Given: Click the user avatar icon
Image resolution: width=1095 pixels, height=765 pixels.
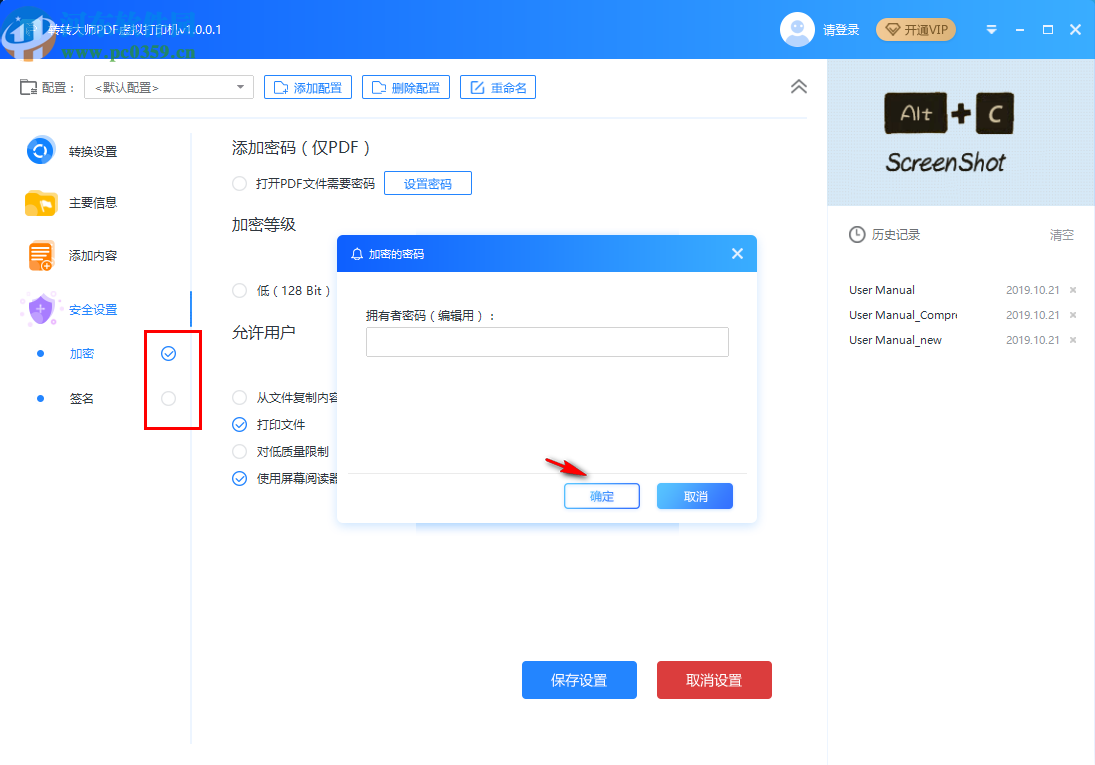Looking at the screenshot, I should coord(797,29).
